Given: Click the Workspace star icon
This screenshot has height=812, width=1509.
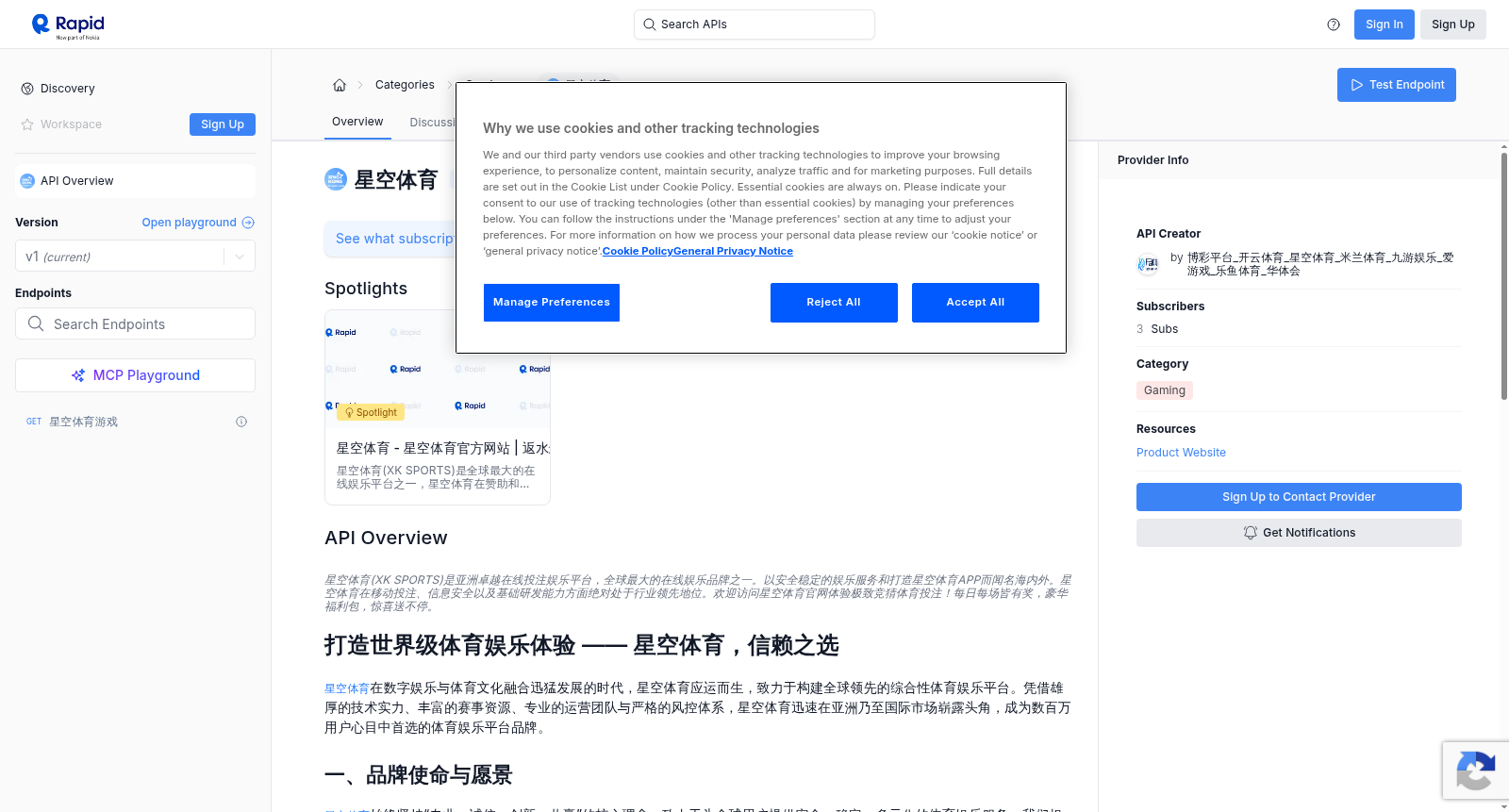Looking at the screenshot, I should click(x=27, y=124).
